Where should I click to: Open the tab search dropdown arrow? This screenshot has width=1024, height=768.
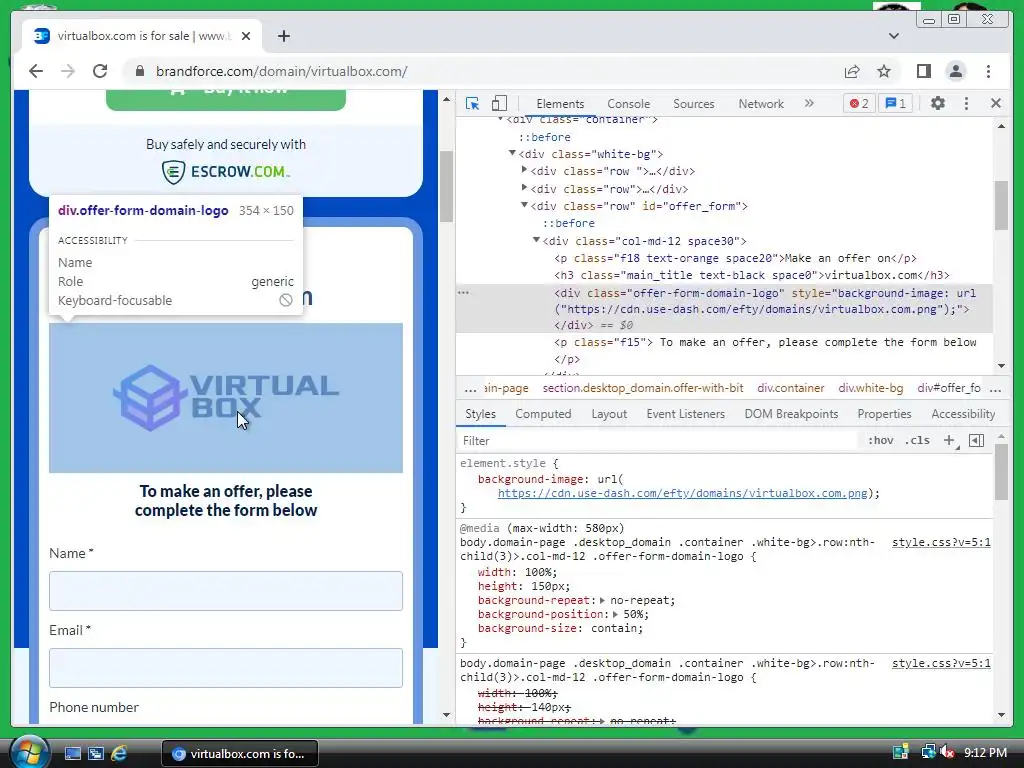click(x=893, y=36)
